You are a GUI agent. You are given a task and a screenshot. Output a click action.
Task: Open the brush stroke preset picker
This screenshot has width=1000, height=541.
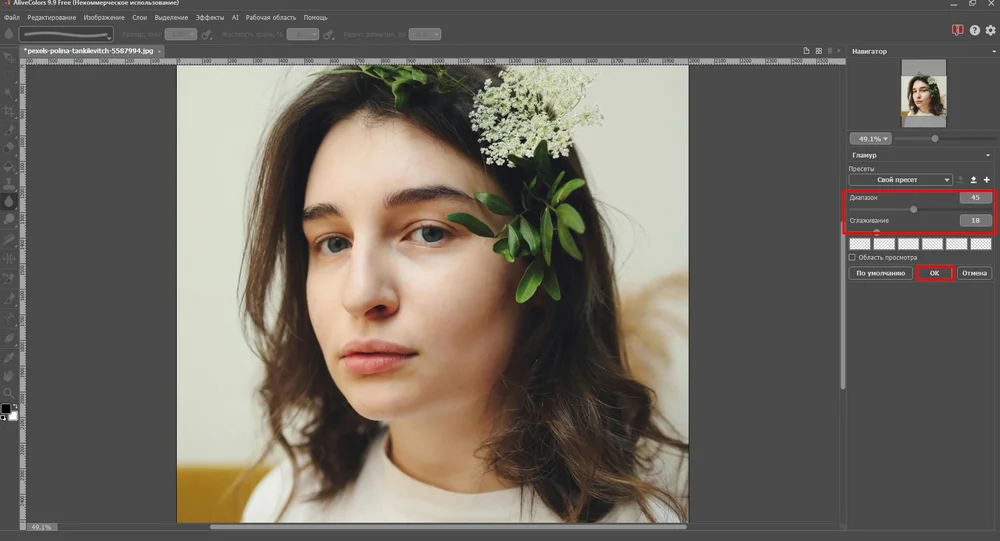pyautogui.click(x=66, y=34)
